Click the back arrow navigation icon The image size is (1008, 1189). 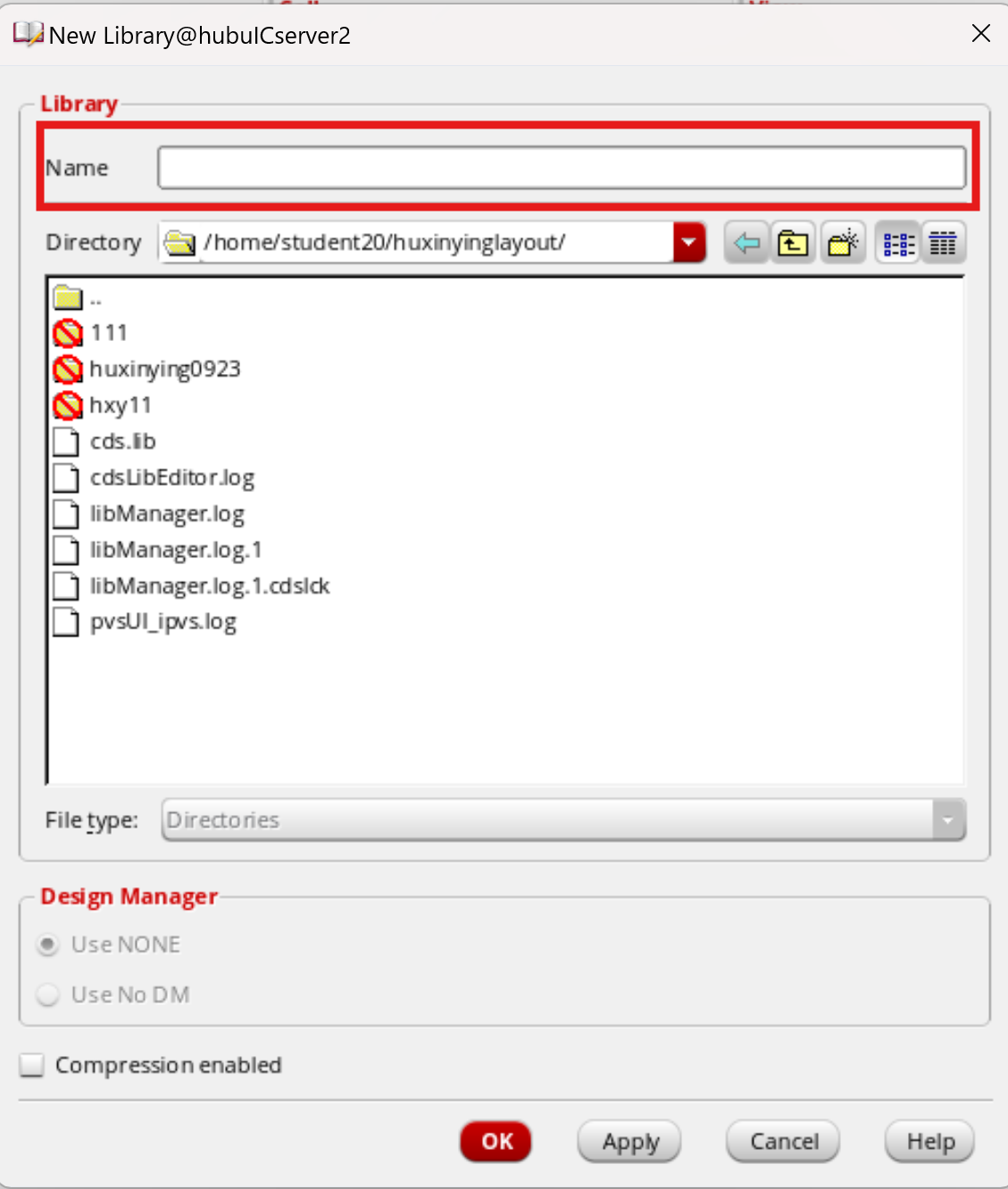[746, 243]
